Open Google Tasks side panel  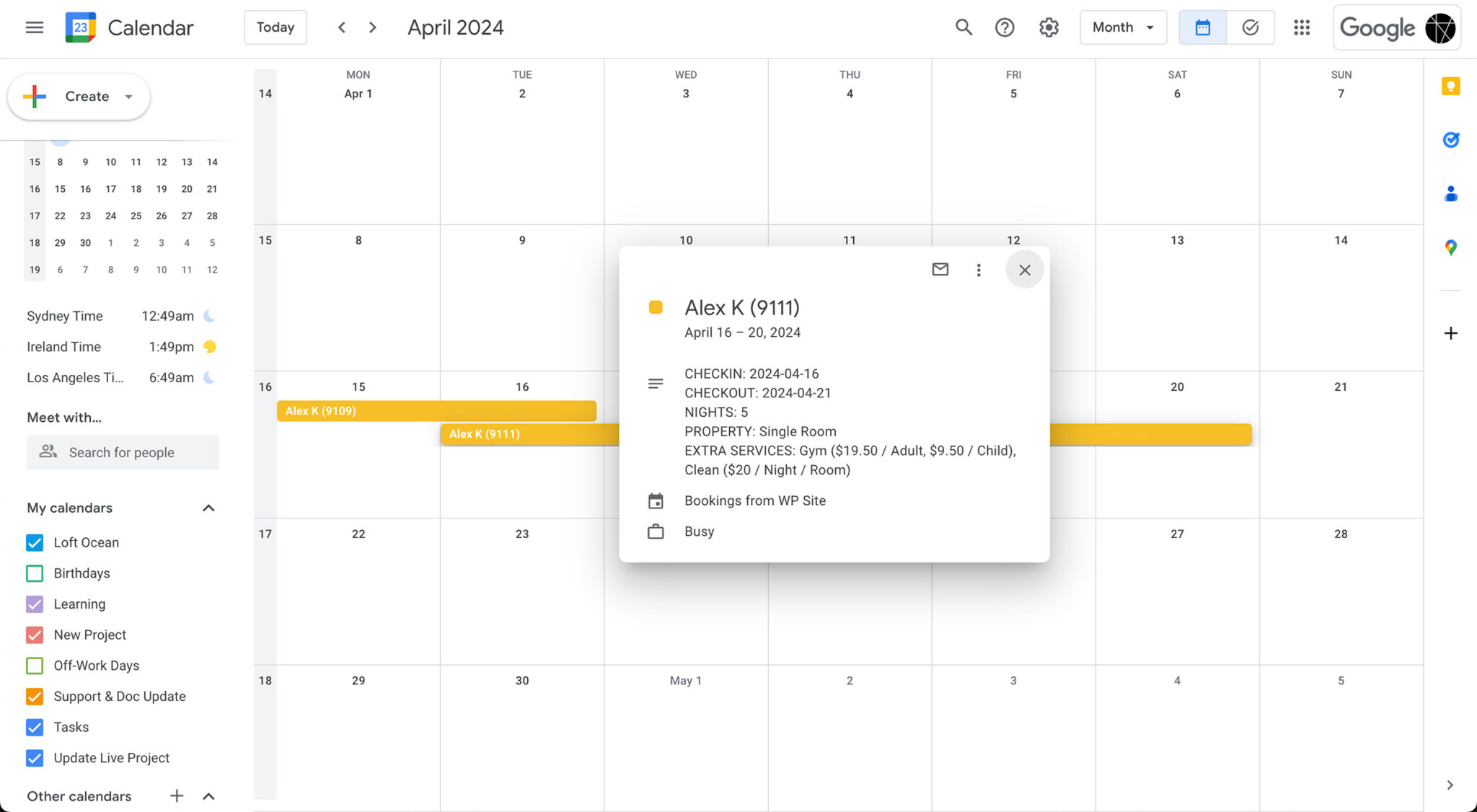point(1450,140)
